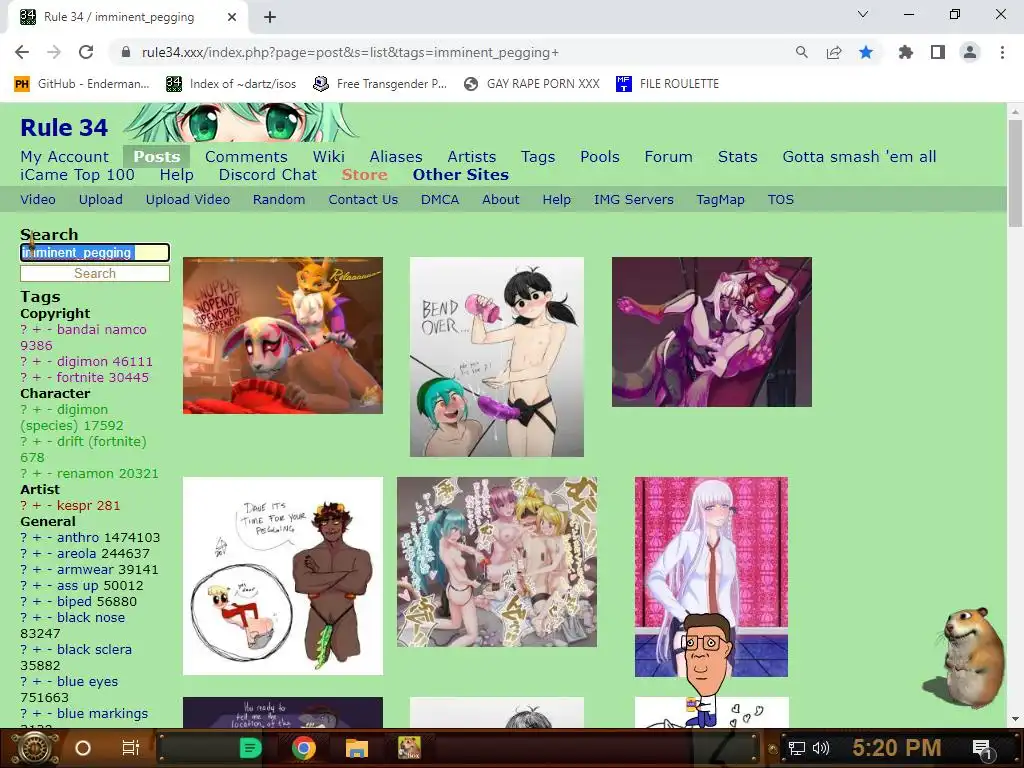Open the Cortana circle on taskbar
The width and height of the screenshot is (1024, 768).
tap(83, 748)
